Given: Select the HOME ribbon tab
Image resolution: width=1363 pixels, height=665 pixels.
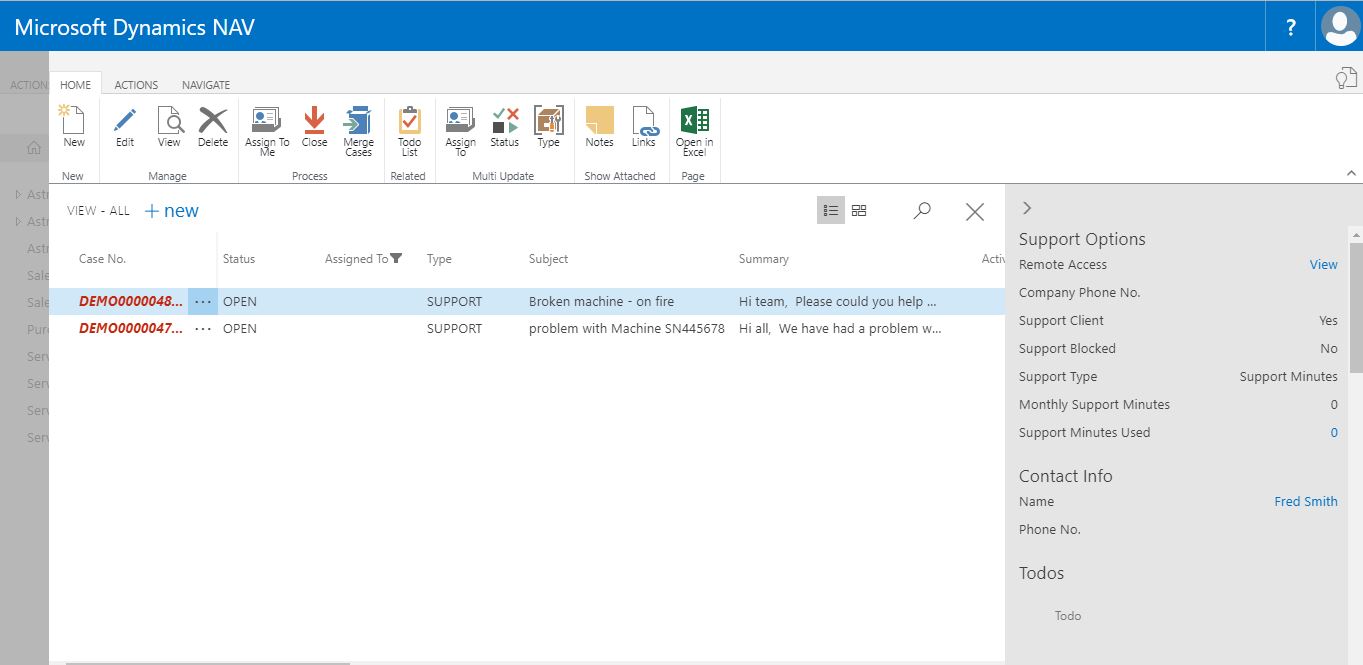Looking at the screenshot, I should [x=76, y=85].
